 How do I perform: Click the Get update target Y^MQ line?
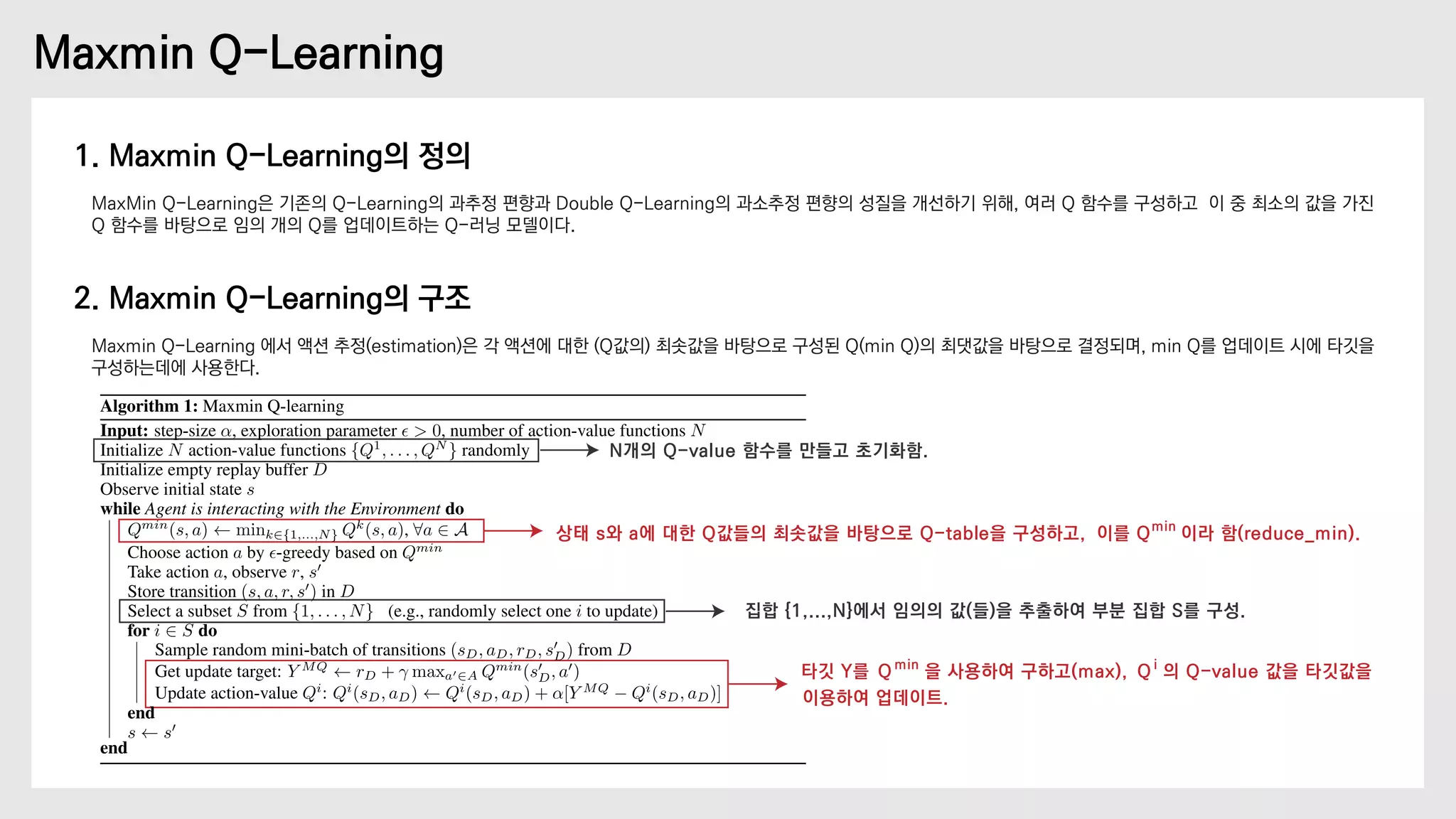pos(367,672)
